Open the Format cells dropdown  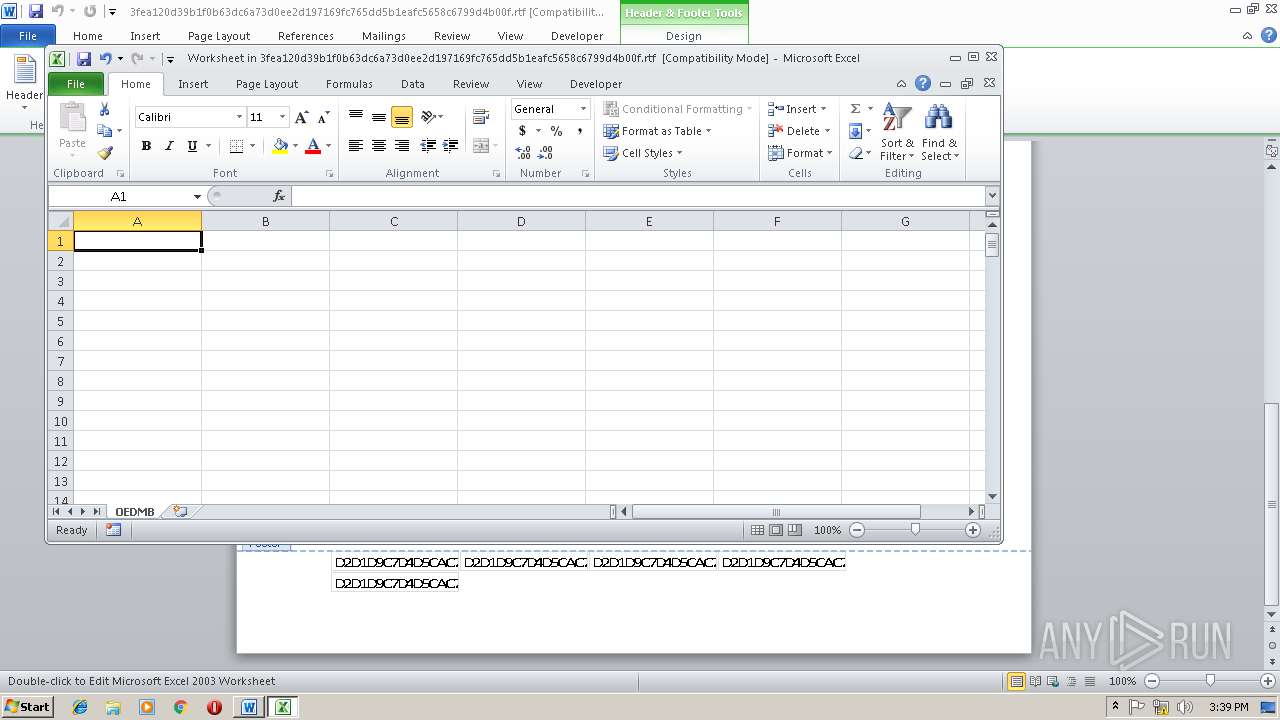point(832,153)
